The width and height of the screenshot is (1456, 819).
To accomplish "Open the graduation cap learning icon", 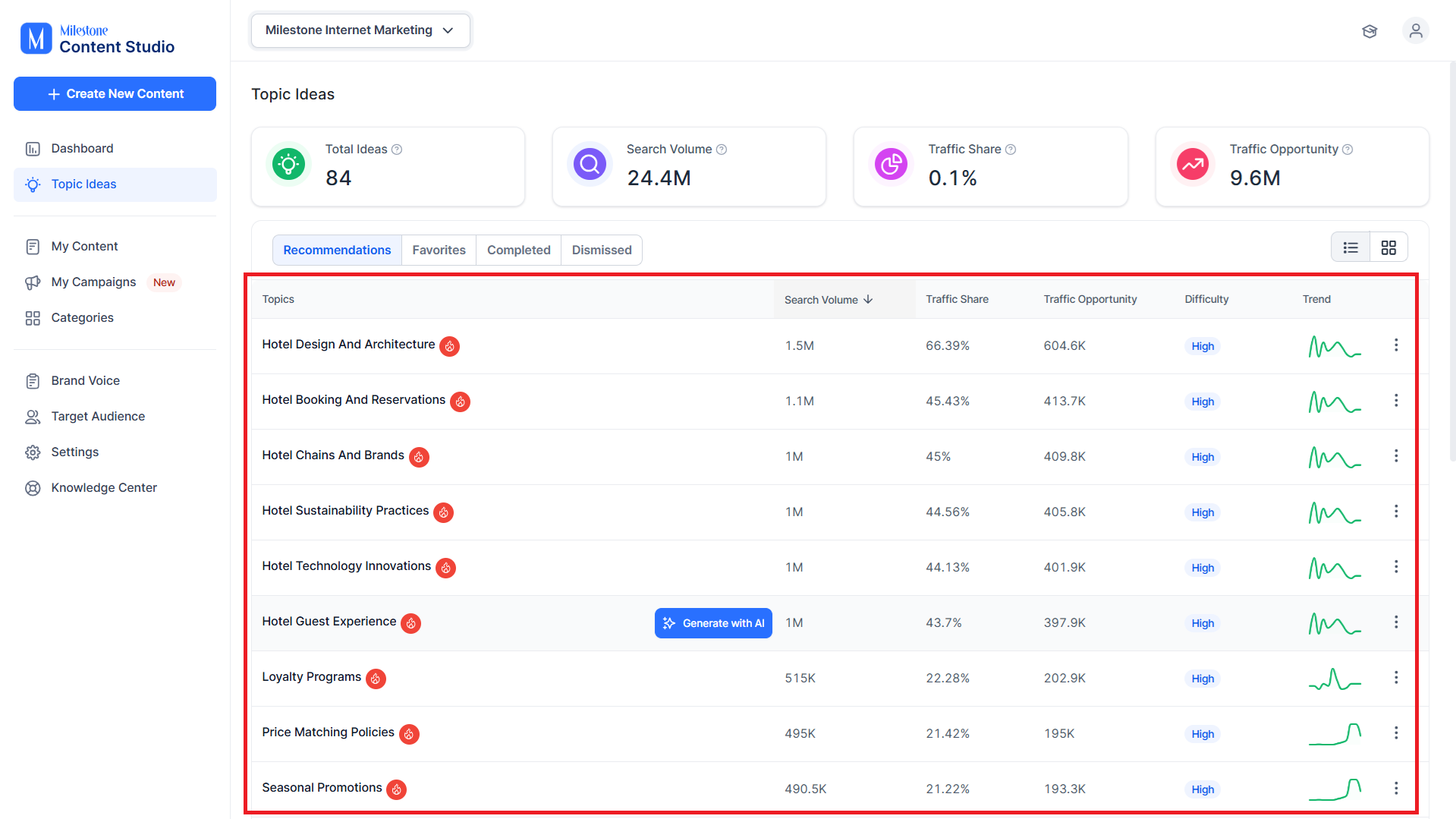I will 1369,31.
